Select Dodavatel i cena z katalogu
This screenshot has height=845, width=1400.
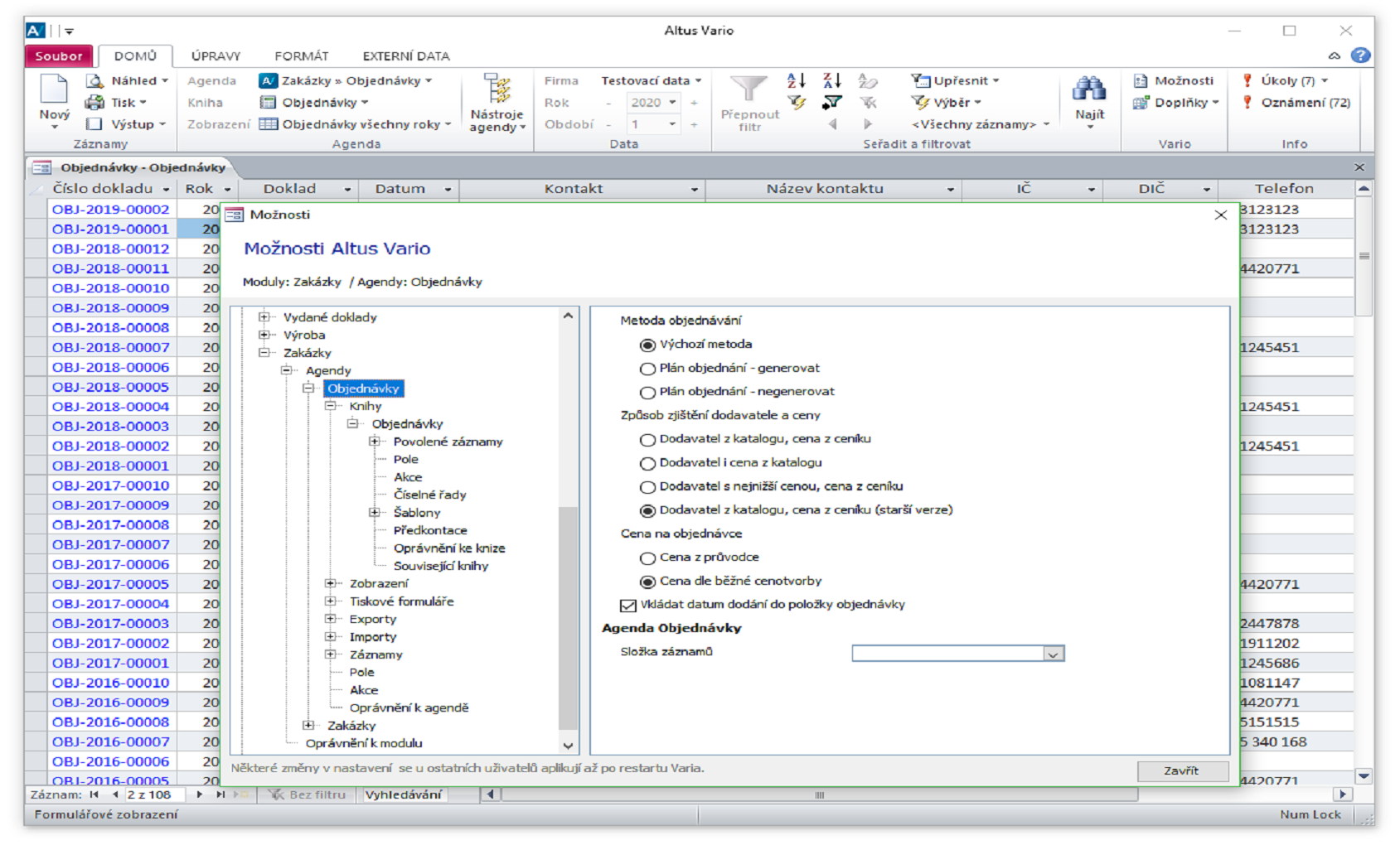[x=647, y=463]
